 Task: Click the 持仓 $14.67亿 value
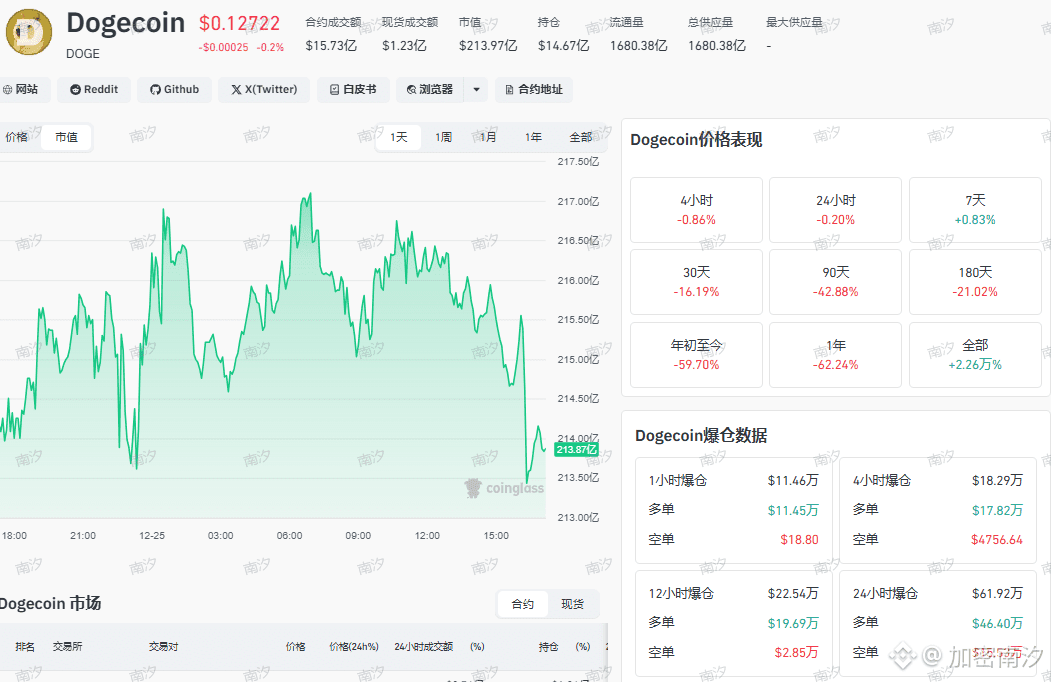[563, 46]
